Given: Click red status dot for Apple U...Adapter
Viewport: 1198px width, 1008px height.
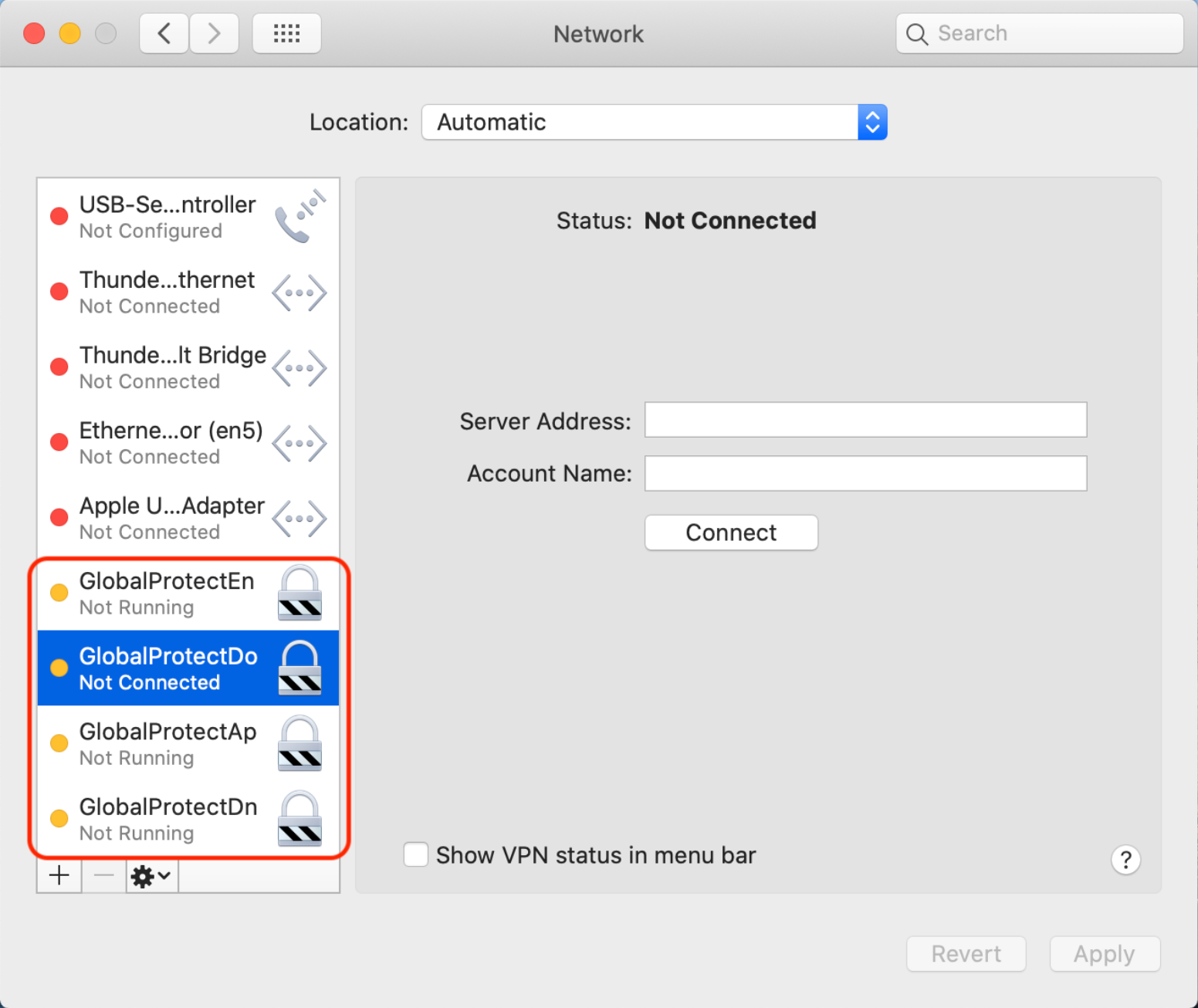Looking at the screenshot, I should pyautogui.click(x=59, y=517).
